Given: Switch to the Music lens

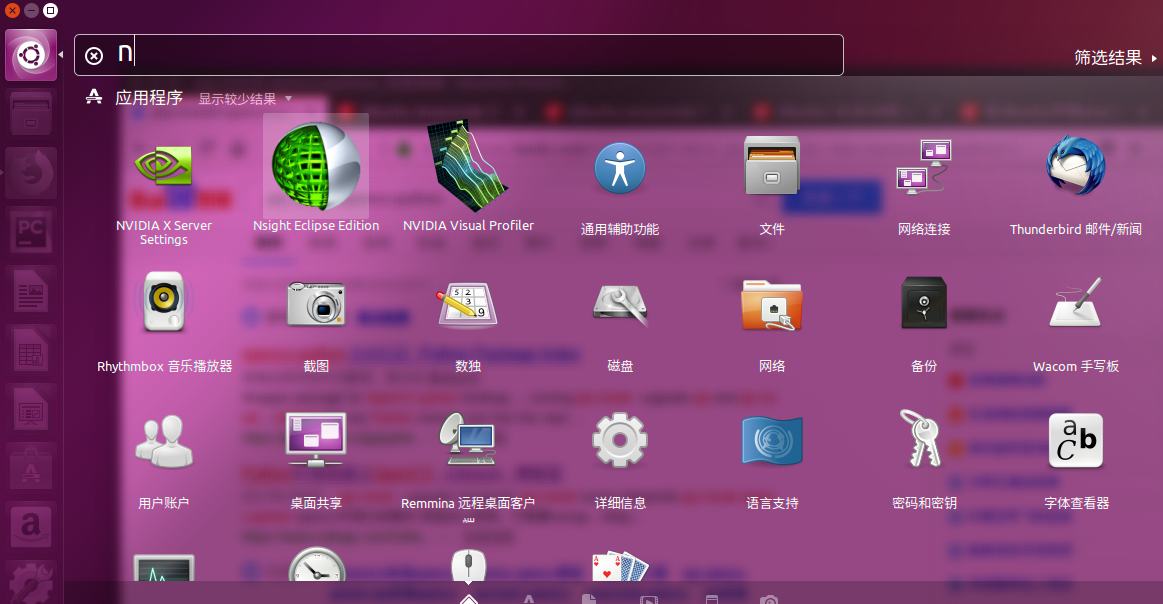Looking at the screenshot, I should coord(711,598).
